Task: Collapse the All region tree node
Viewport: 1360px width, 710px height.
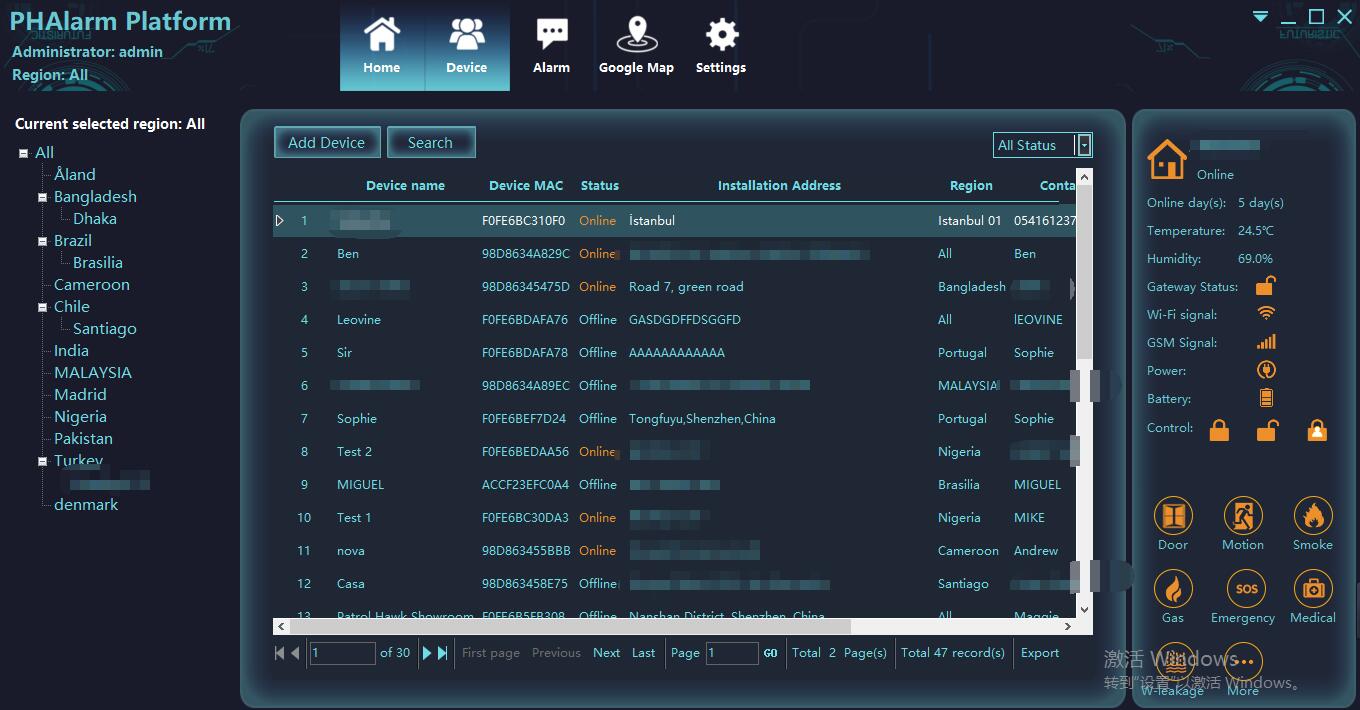Action: point(24,153)
